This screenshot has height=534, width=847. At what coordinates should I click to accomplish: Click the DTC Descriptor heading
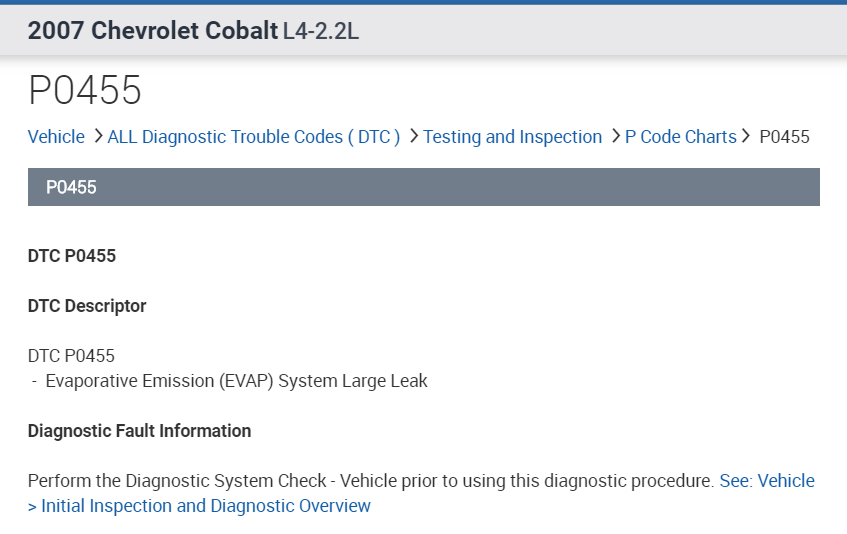pos(87,306)
